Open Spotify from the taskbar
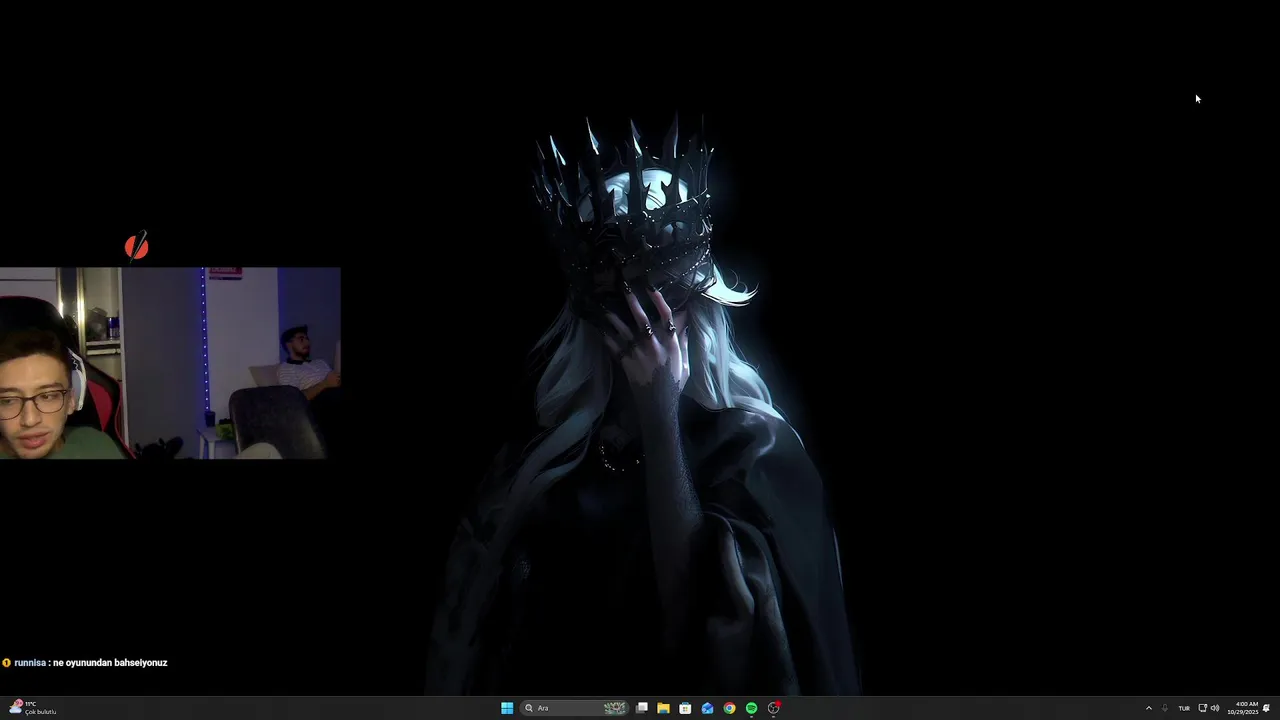The width and height of the screenshot is (1280, 720). (751, 708)
